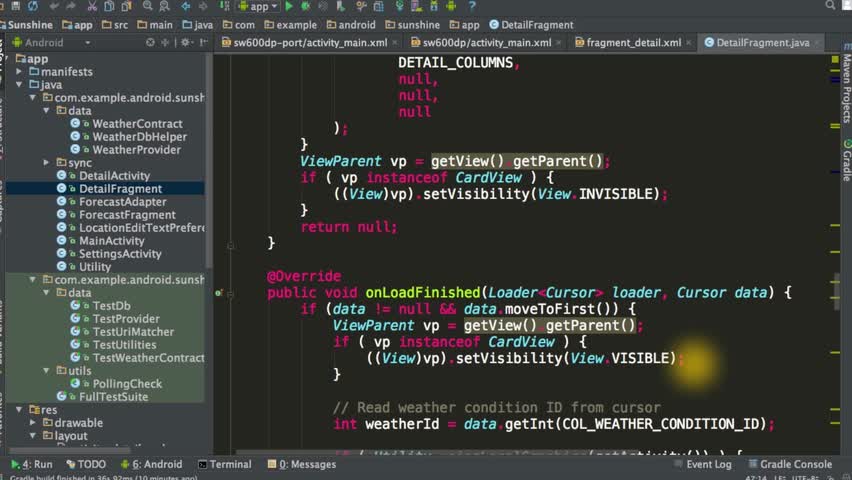
Task: Click the Undo arrow icon
Action: click(x=54, y=6)
